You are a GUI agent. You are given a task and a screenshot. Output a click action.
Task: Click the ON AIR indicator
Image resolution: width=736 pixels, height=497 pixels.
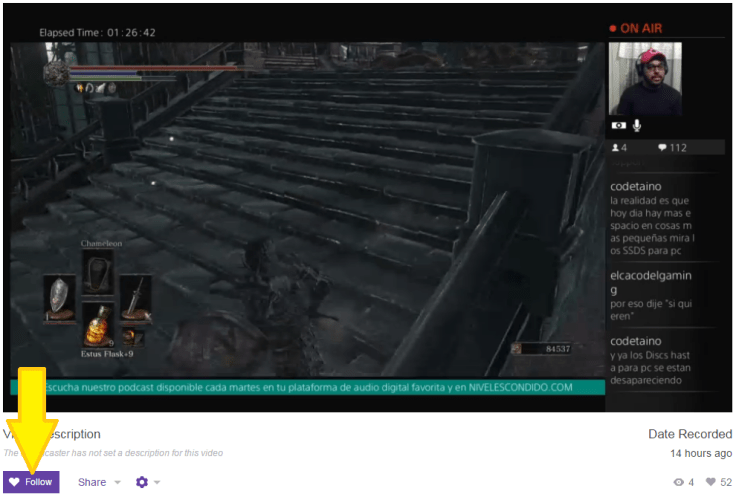click(x=637, y=29)
